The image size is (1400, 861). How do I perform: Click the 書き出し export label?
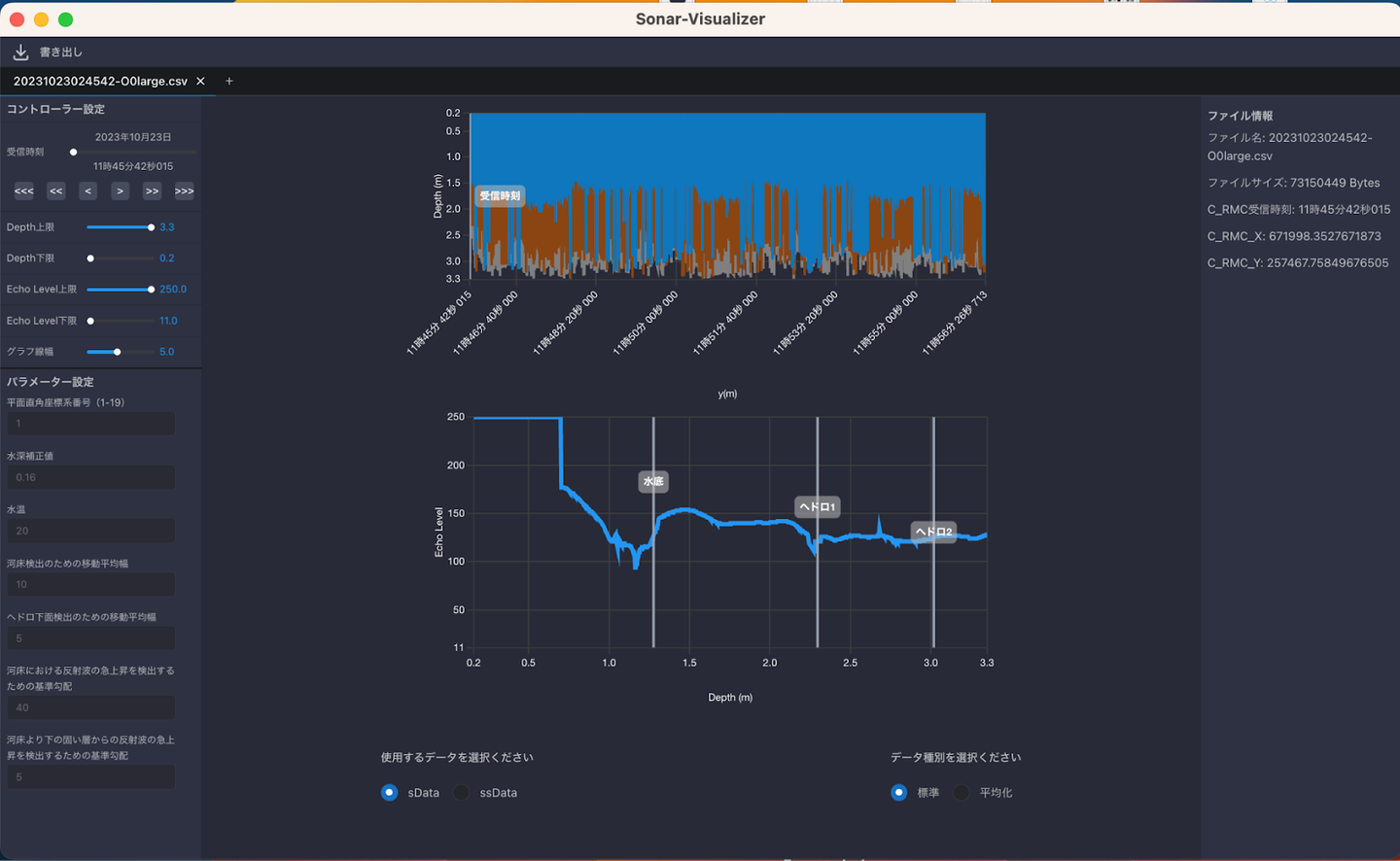pyautogui.click(x=61, y=52)
